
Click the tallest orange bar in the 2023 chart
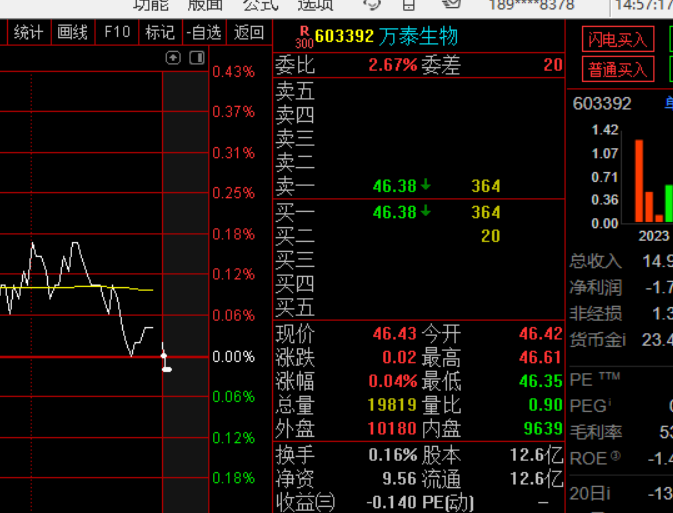(639, 181)
